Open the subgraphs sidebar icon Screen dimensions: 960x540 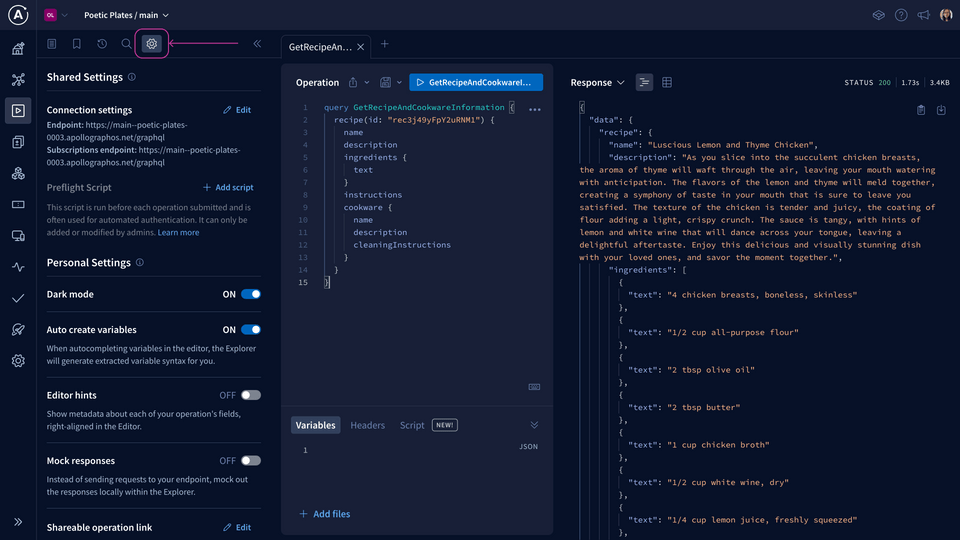[x=18, y=173]
